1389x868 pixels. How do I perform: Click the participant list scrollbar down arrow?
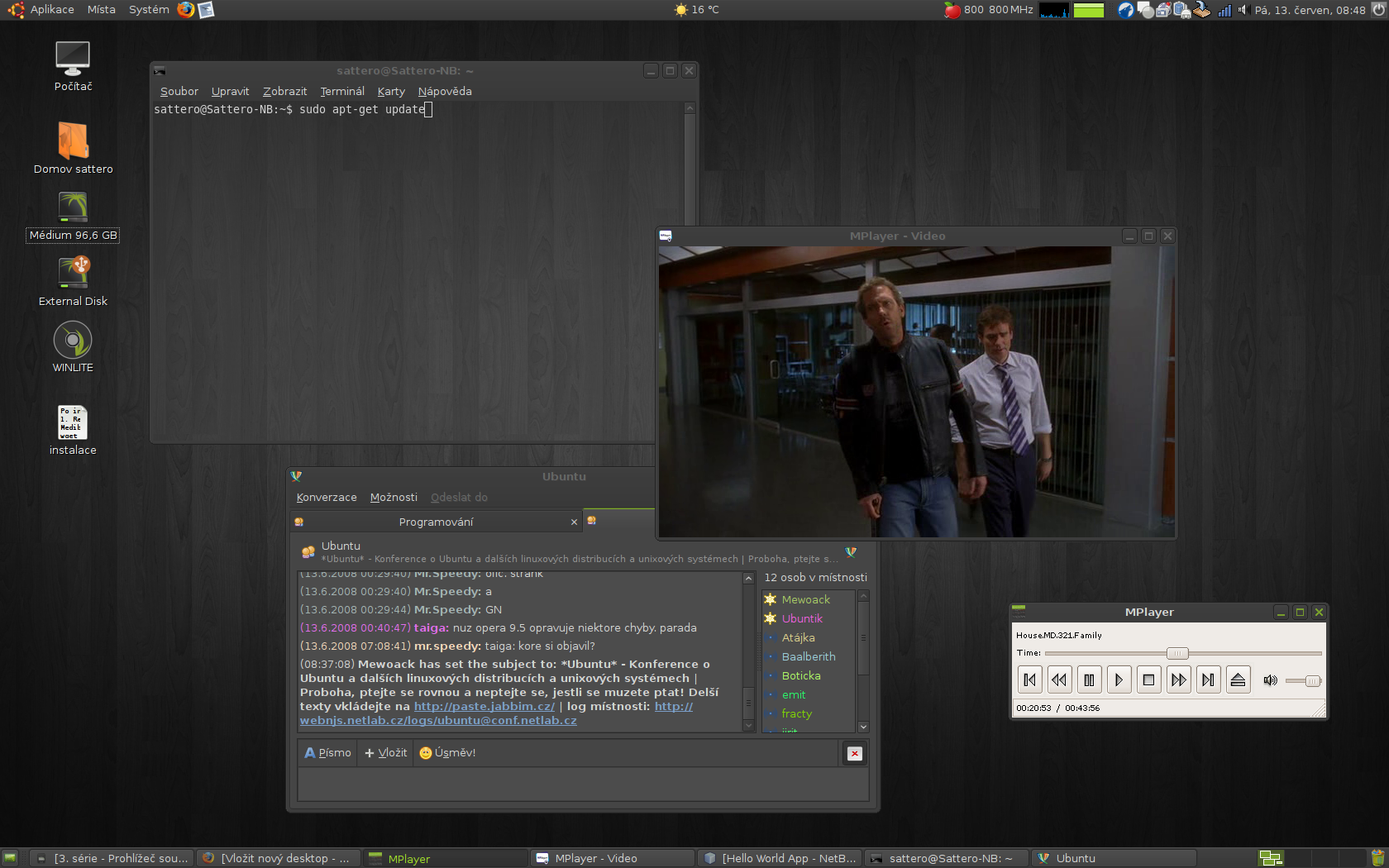click(x=863, y=727)
